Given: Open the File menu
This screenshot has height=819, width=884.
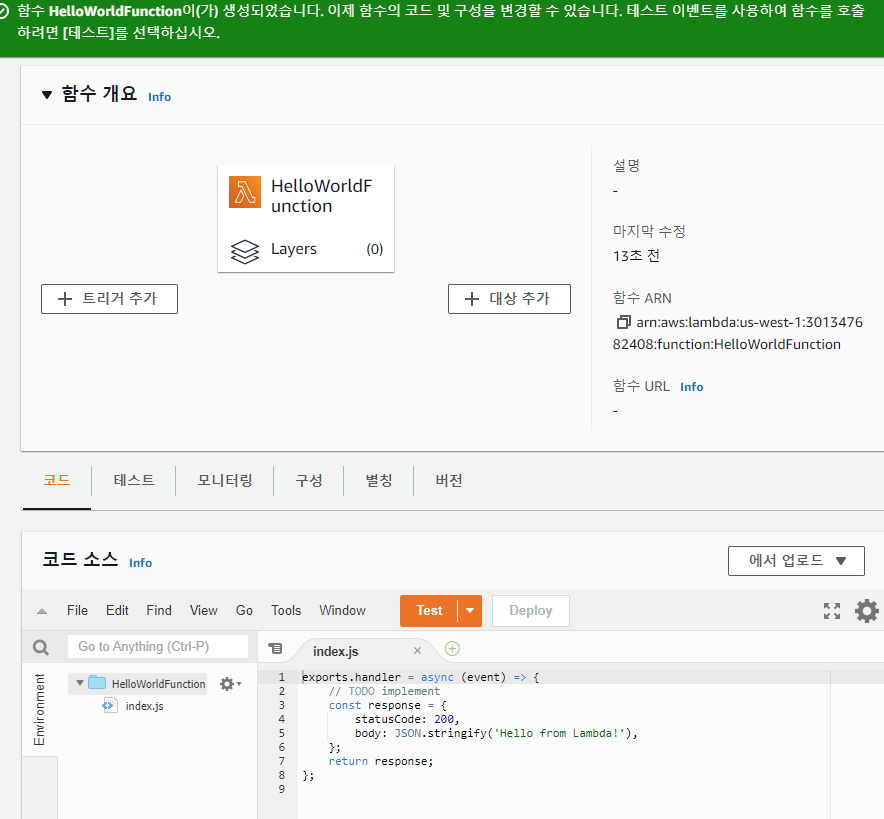Looking at the screenshot, I should point(77,610).
